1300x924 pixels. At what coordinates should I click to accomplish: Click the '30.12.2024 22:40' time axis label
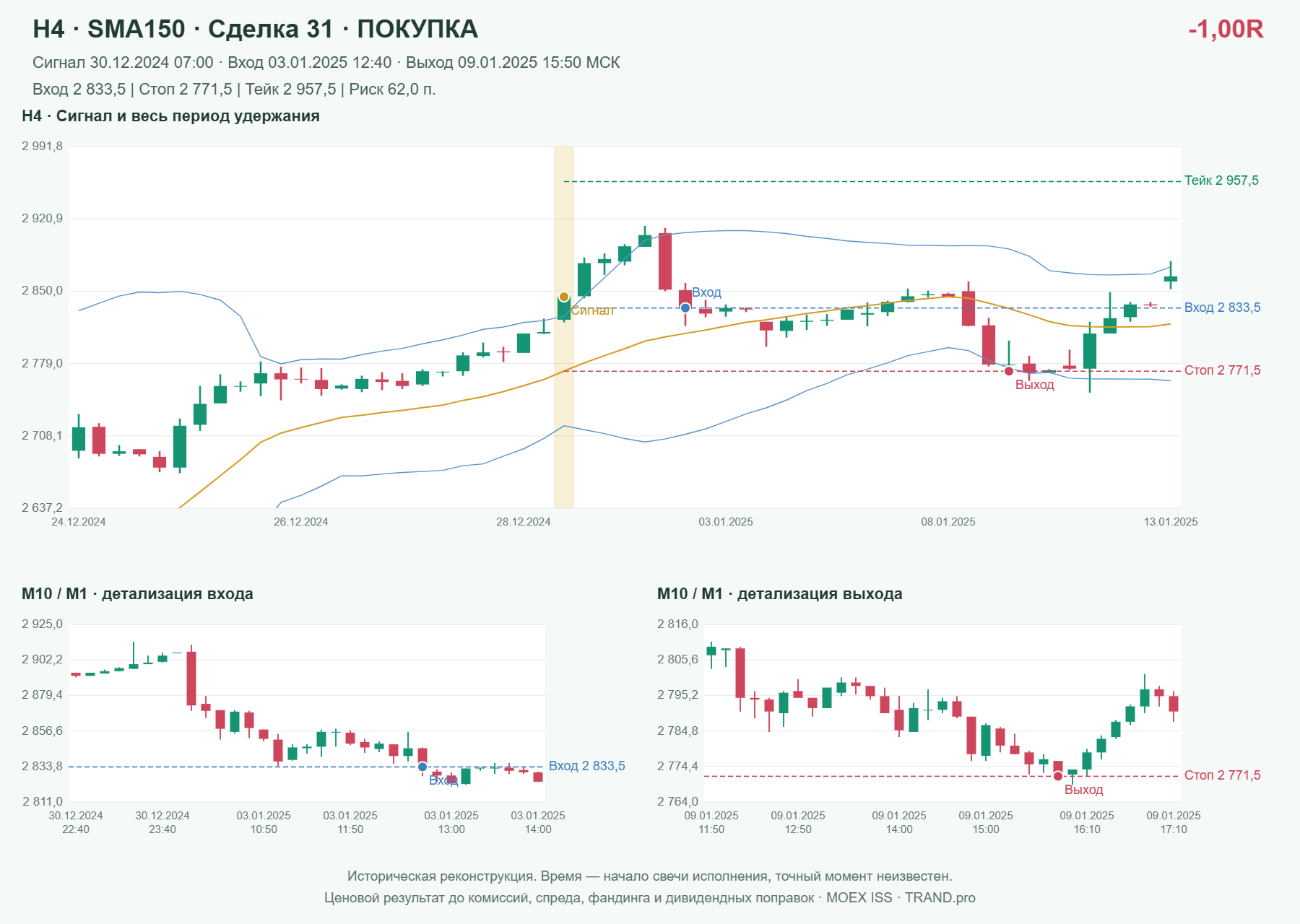click(x=76, y=822)
